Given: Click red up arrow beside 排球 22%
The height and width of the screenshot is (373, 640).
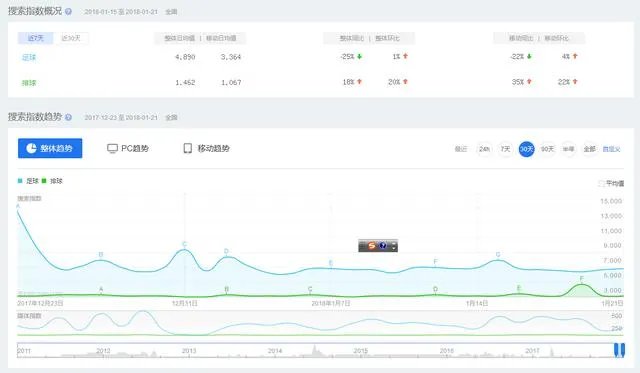Looking at the screenshot, I should click(x=575, y=82).
